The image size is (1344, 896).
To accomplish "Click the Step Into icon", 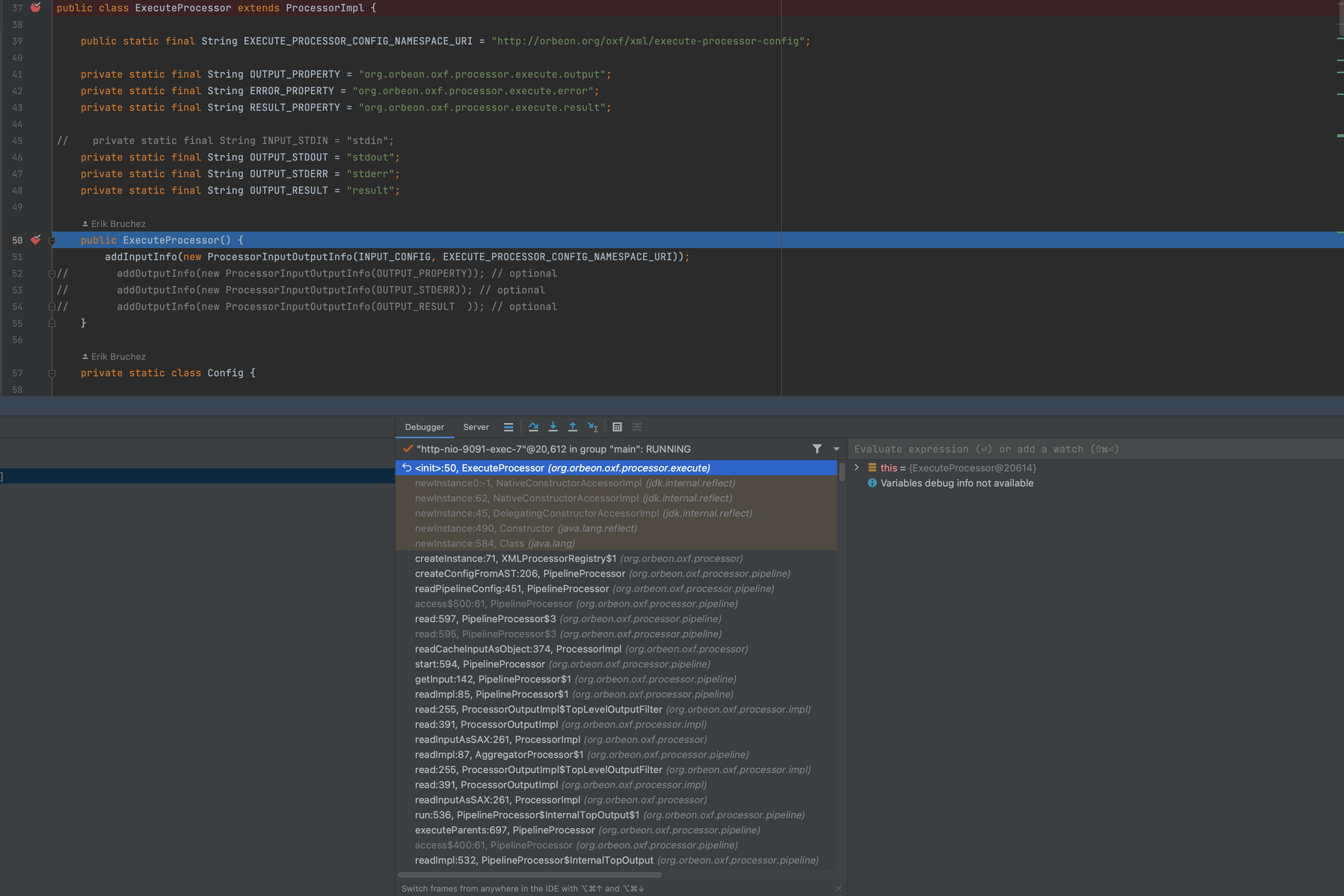I will 552,427.
